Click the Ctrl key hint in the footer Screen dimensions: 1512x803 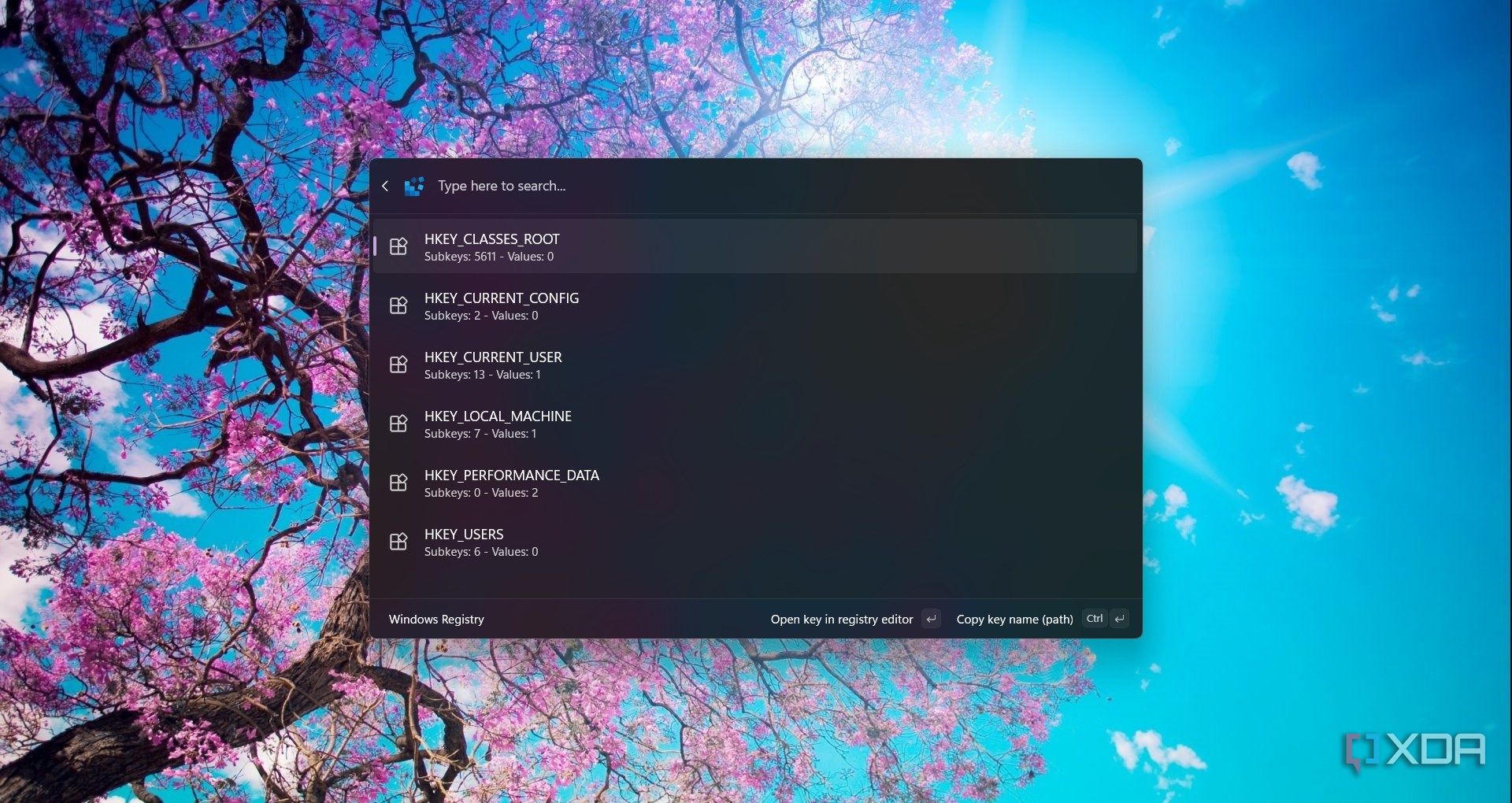click(x=1095, y=619)
